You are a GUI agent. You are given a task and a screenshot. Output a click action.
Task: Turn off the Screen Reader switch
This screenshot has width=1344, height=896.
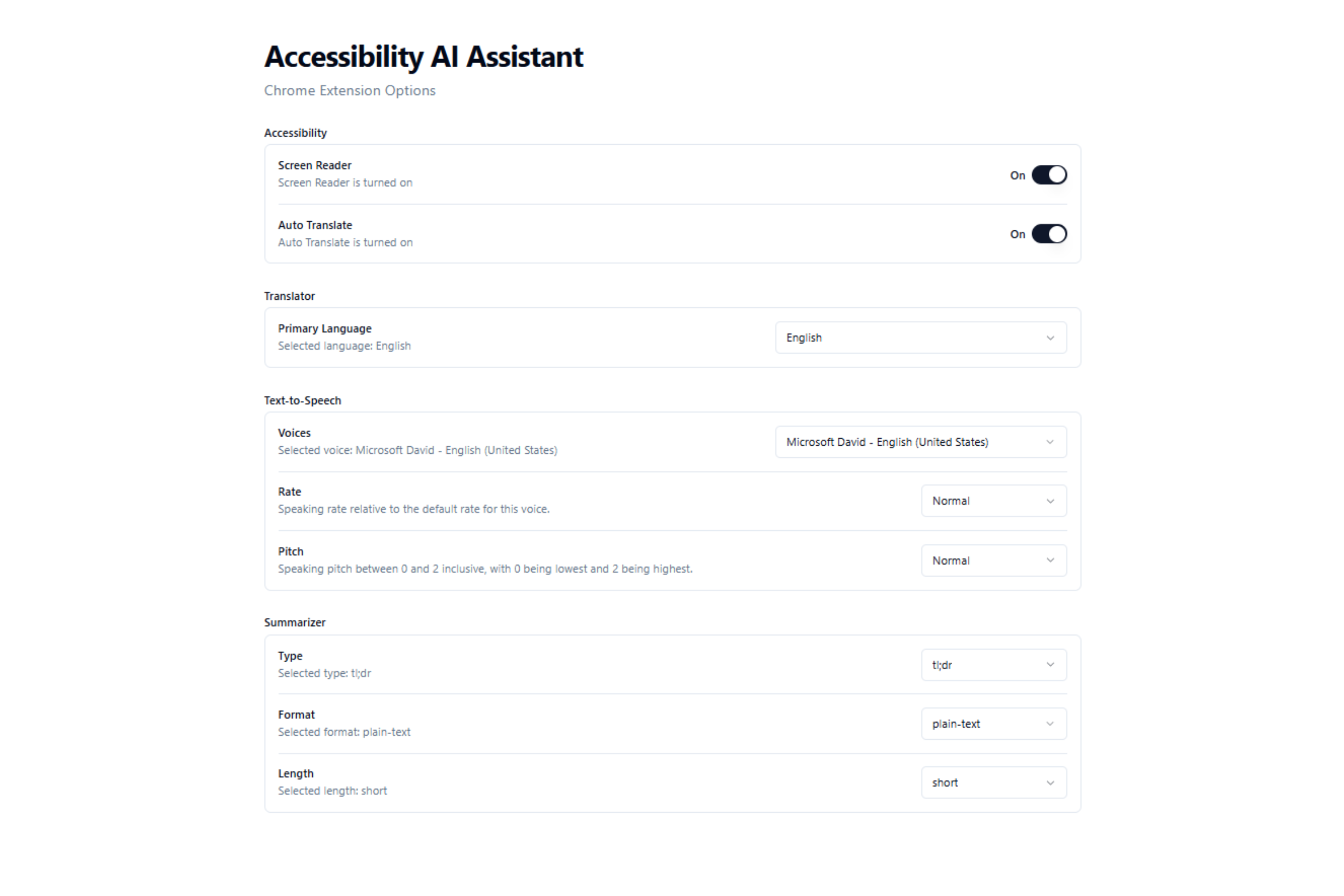1049,175
